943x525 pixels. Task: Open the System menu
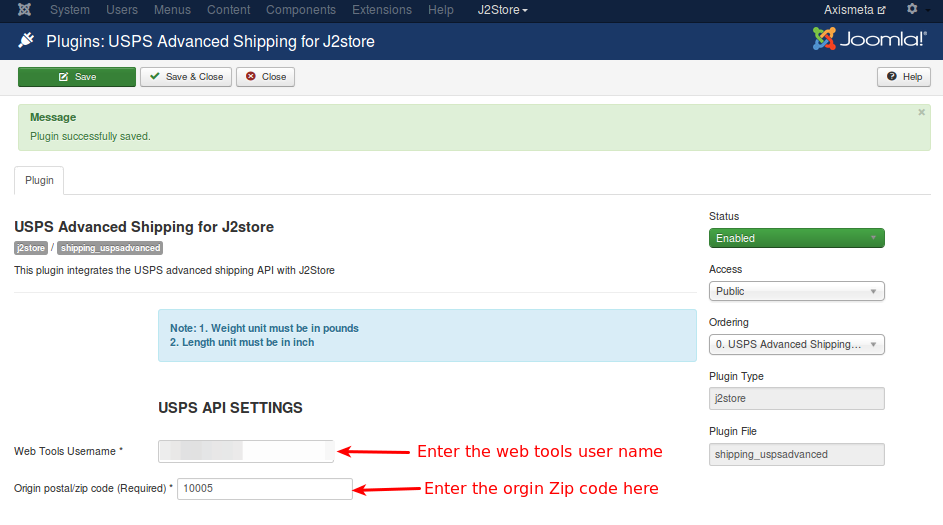coord(69,10)
